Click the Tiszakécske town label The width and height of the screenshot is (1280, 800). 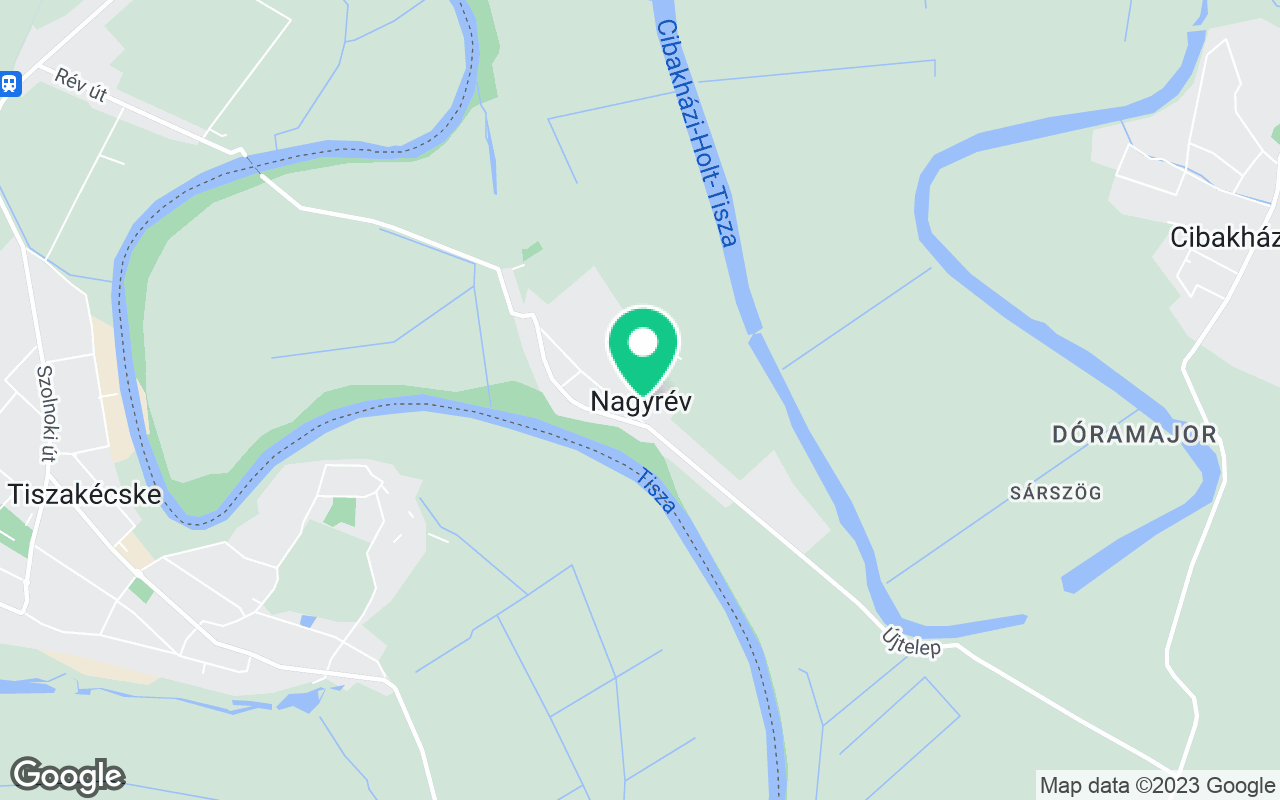pyautogui.click(x=84, y=494)
